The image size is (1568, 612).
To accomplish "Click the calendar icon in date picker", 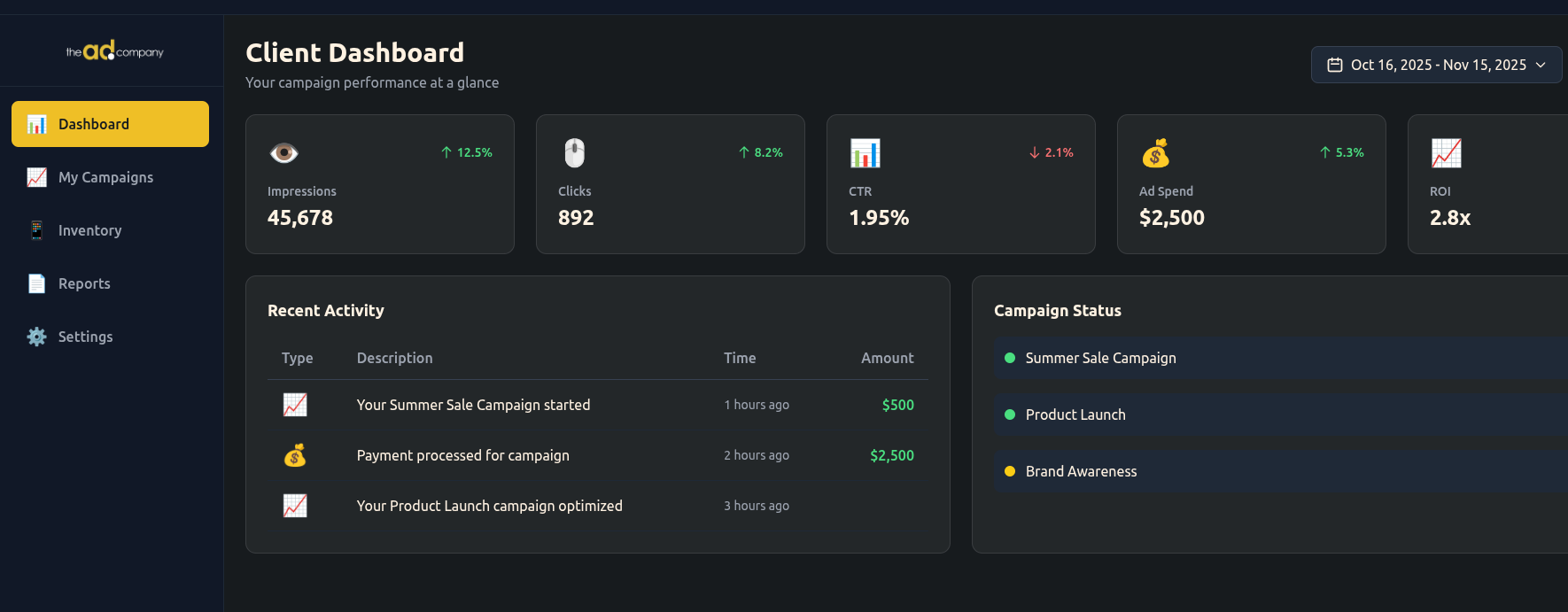I will (x=1334, y=65).
